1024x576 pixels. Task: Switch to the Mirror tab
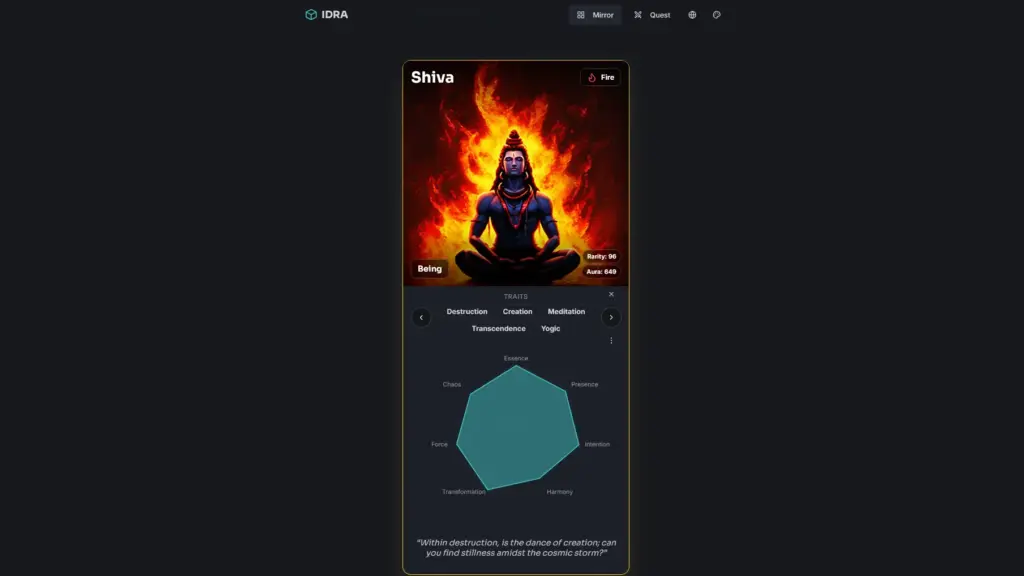(595, 14)
